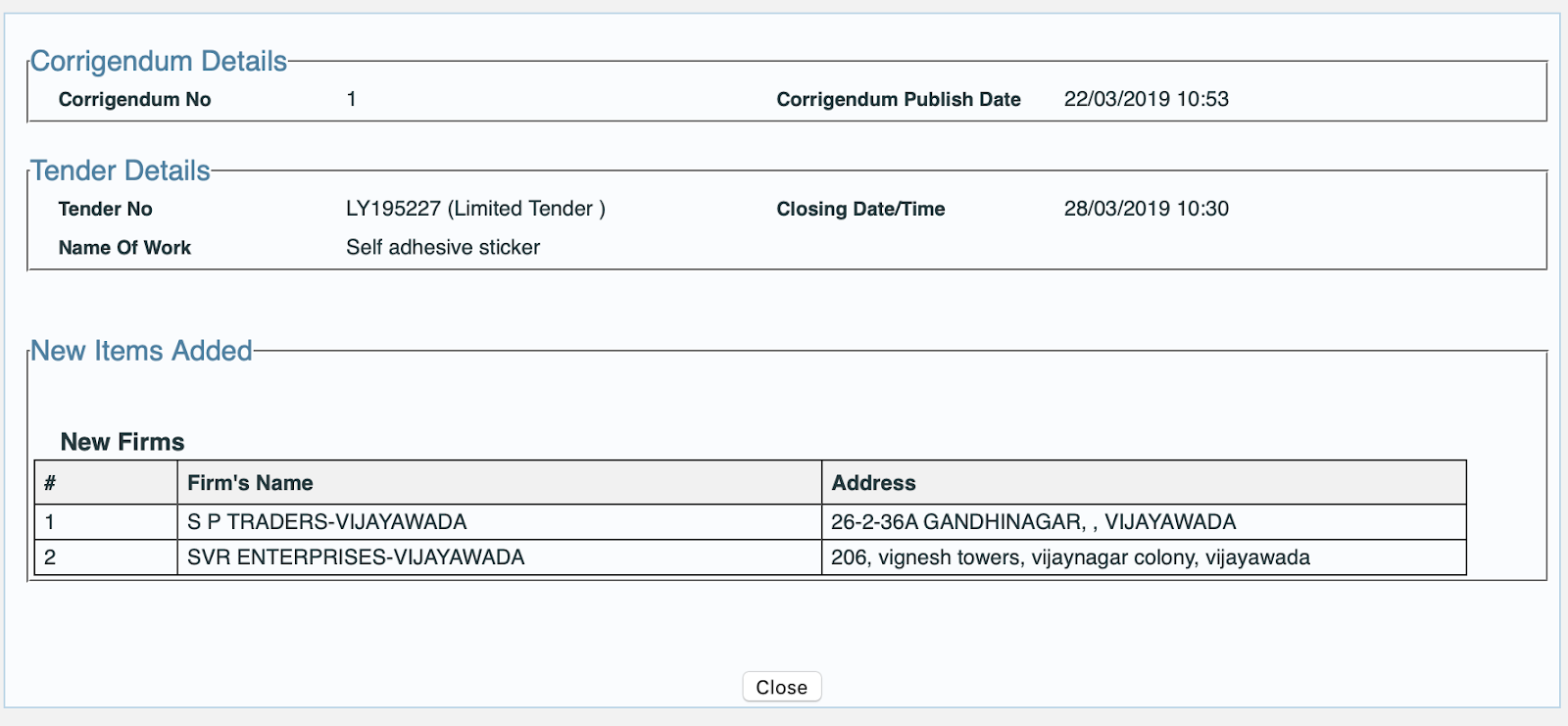Click the Closing Date/Time value 28/03/2019
The width and height of the screenshot is (1568, 726).
tap(1148, 208)
